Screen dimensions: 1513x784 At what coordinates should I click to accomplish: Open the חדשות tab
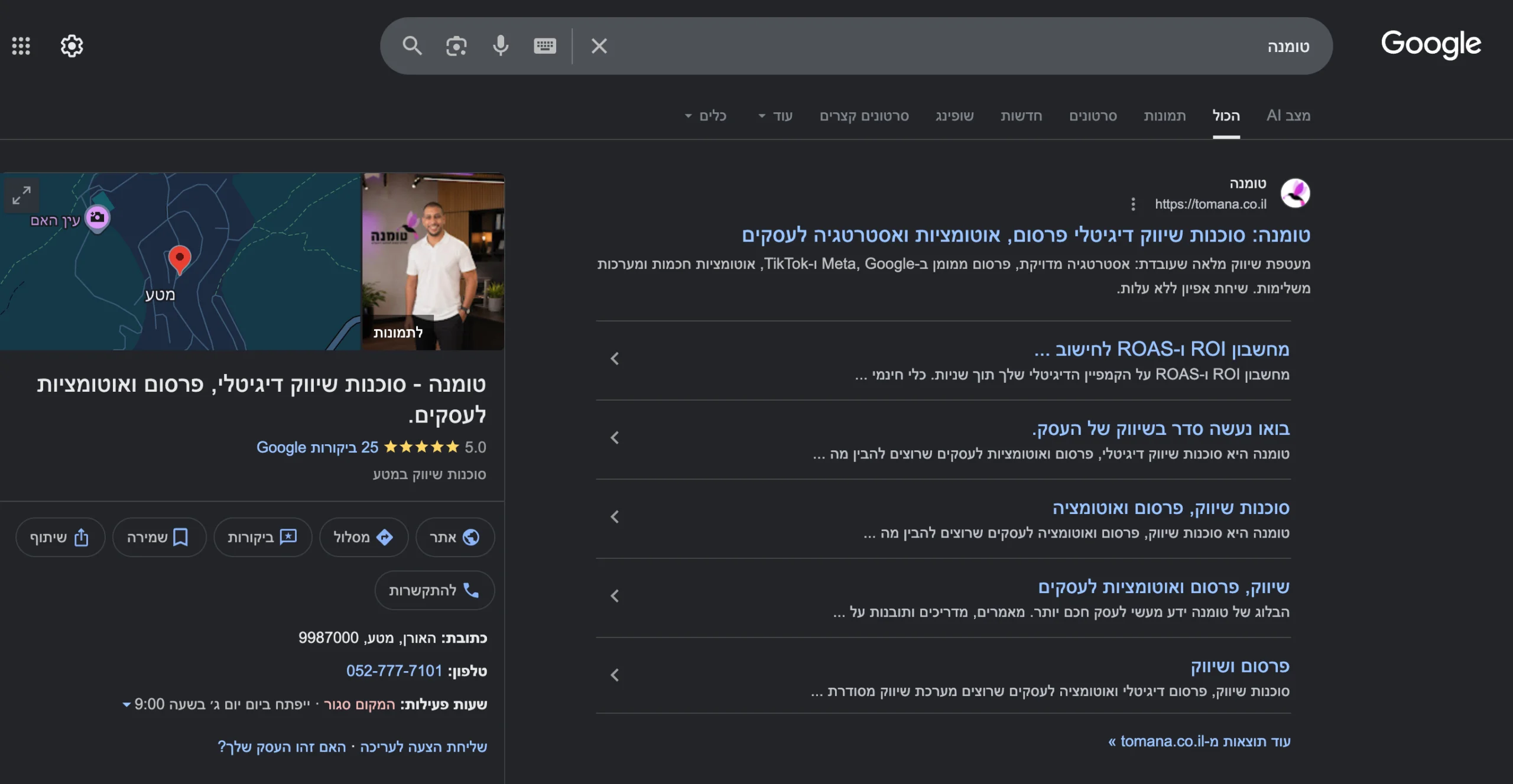click(1021, 115)
